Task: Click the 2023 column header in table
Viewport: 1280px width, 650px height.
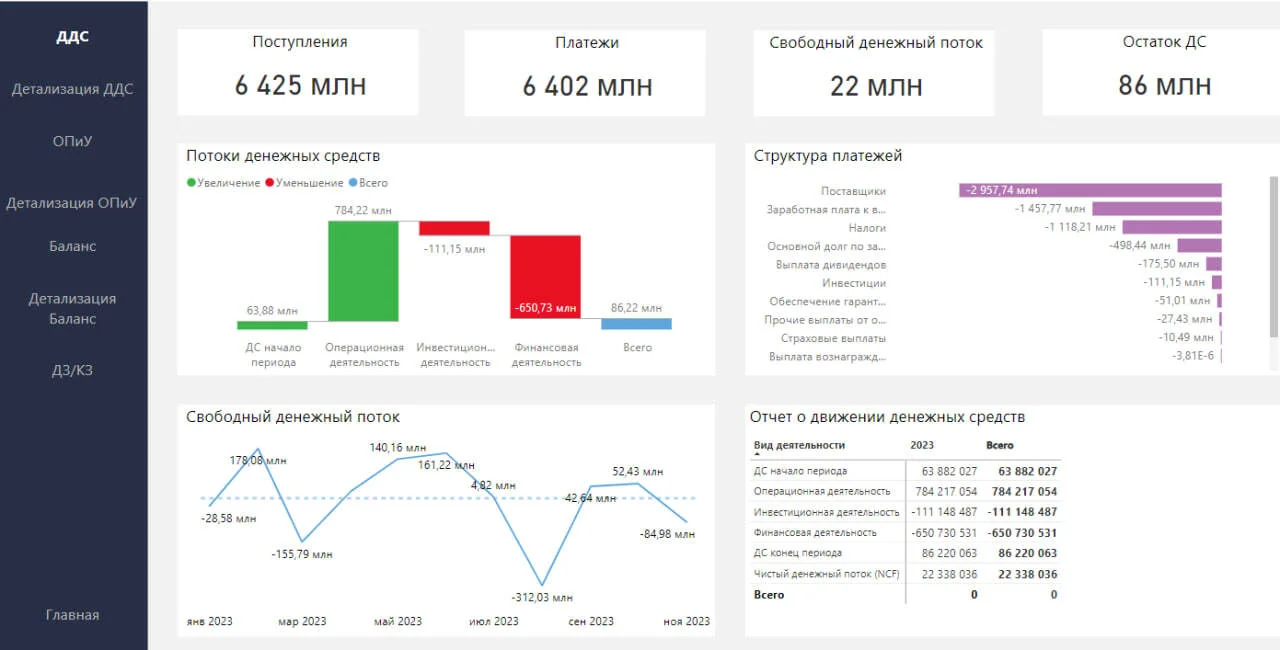Action: [x=922, y=445]
